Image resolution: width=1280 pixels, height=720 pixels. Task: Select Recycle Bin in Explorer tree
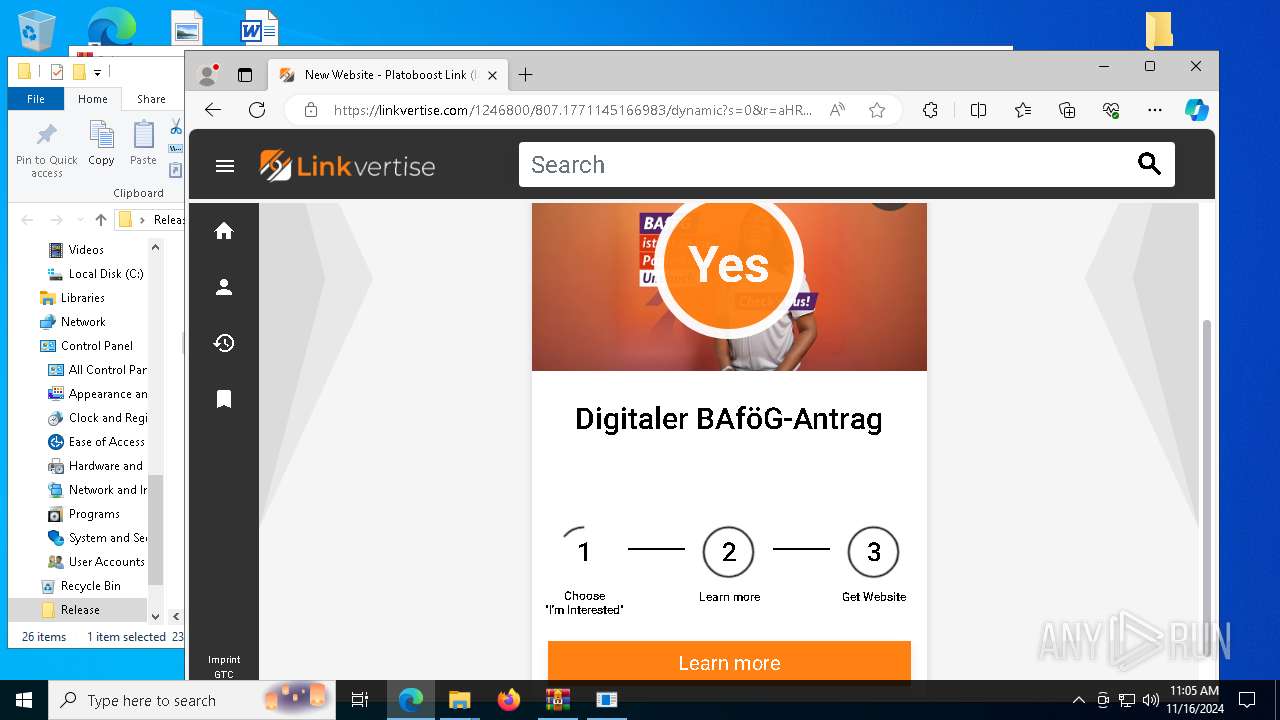[91, 586]
